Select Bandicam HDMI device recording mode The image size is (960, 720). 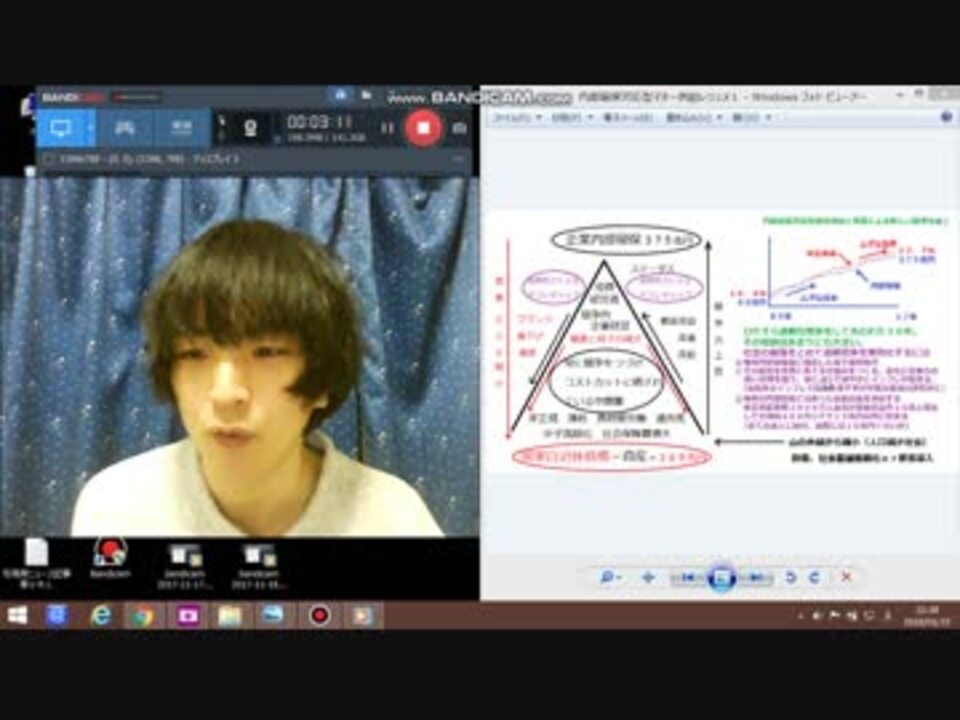pos(182,128)
